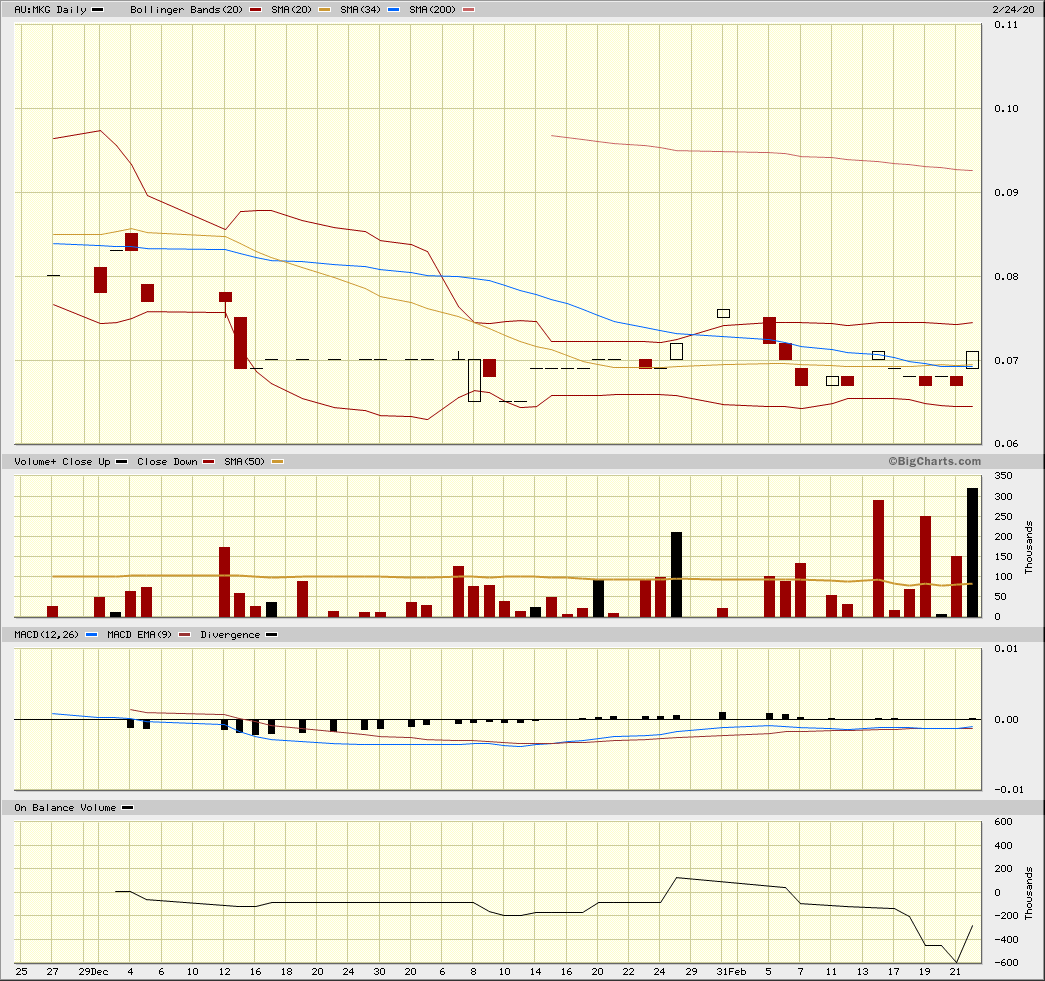Click the SMA(200) legend label

pyautogui.click(x=433, y=9)
